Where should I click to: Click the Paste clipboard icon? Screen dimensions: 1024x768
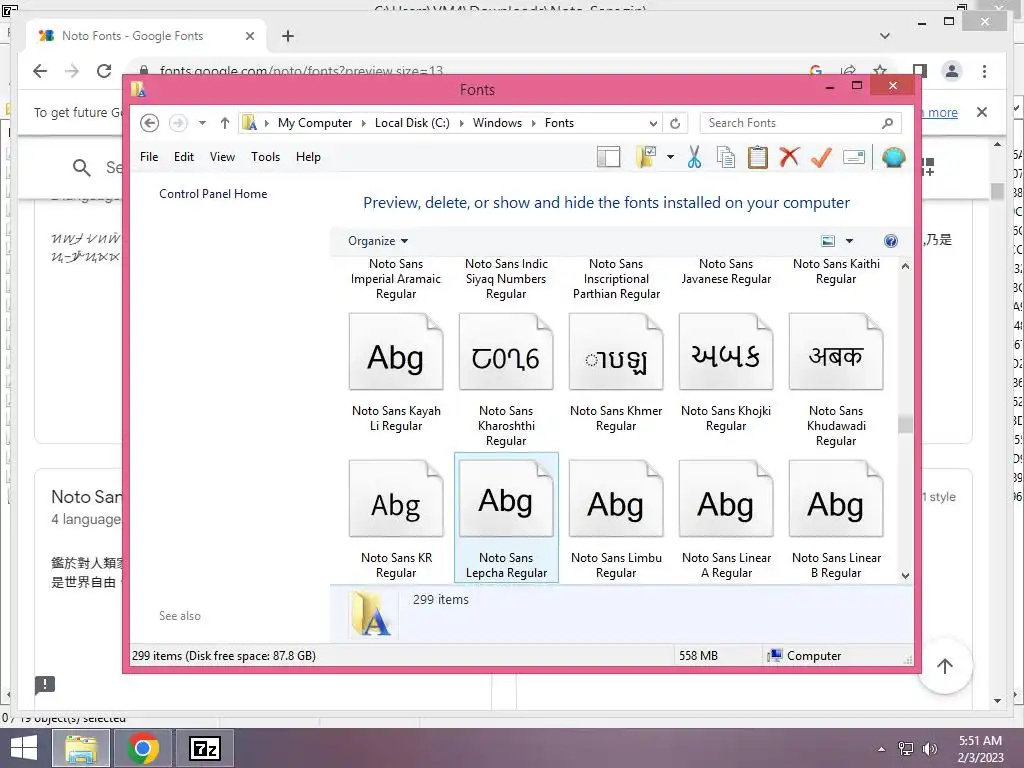coord(758,157)
